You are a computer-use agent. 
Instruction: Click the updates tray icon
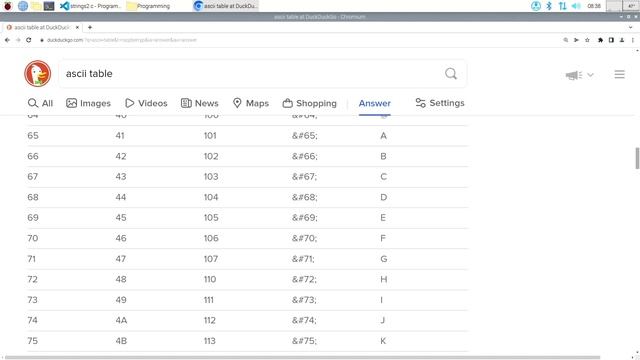[x=536, y=6]
